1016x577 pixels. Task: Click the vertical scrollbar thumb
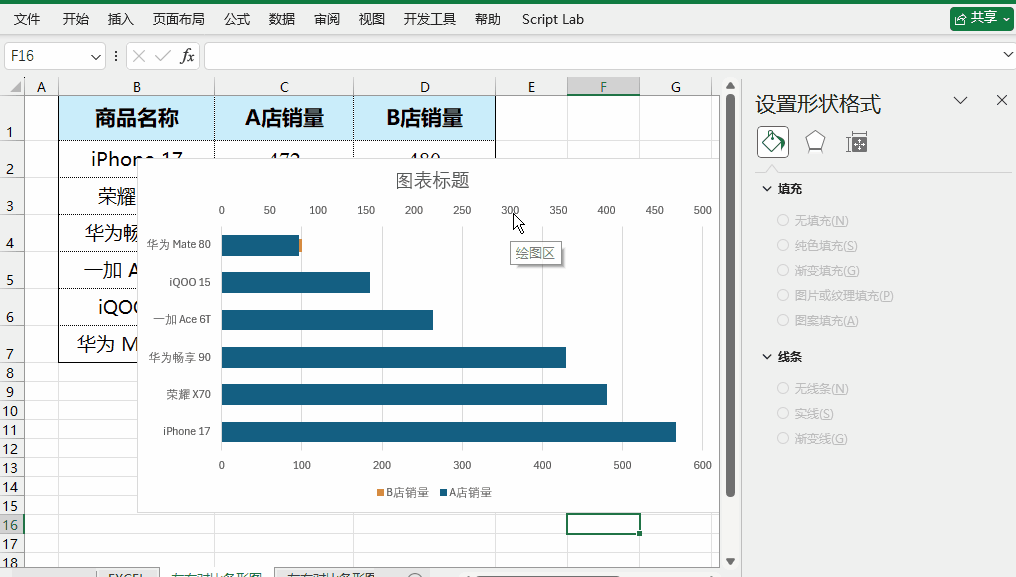(x=730, y=296)
